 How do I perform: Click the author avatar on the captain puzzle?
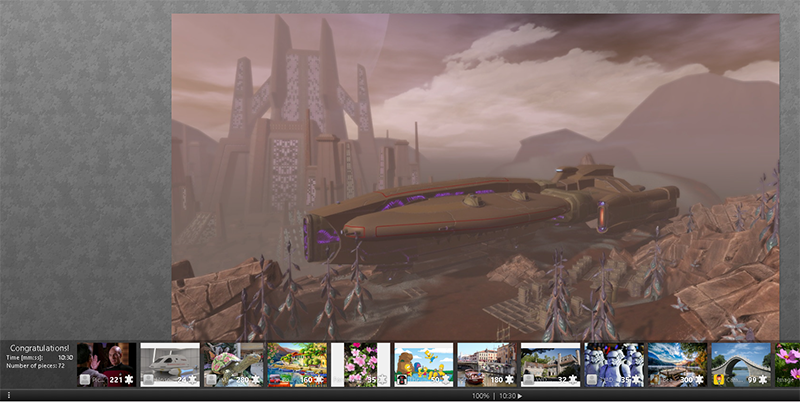pos(85,380)
